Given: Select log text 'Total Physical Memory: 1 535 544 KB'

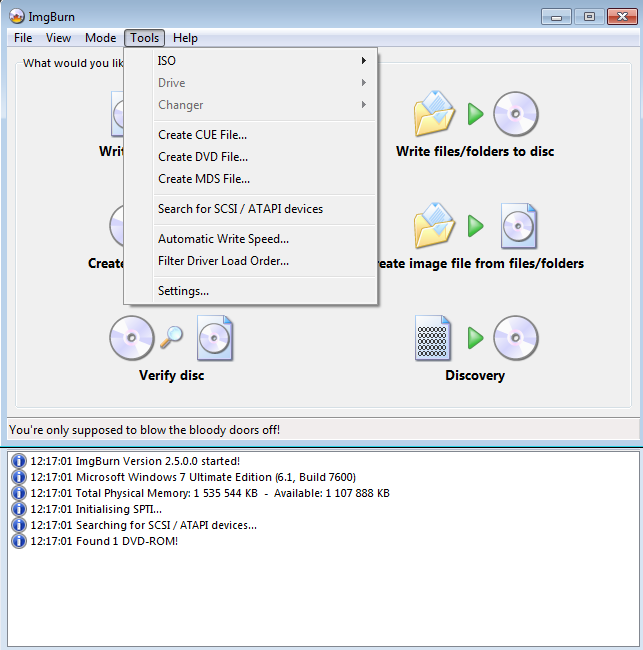Looking at the screenshot, I should pos(167,493).
